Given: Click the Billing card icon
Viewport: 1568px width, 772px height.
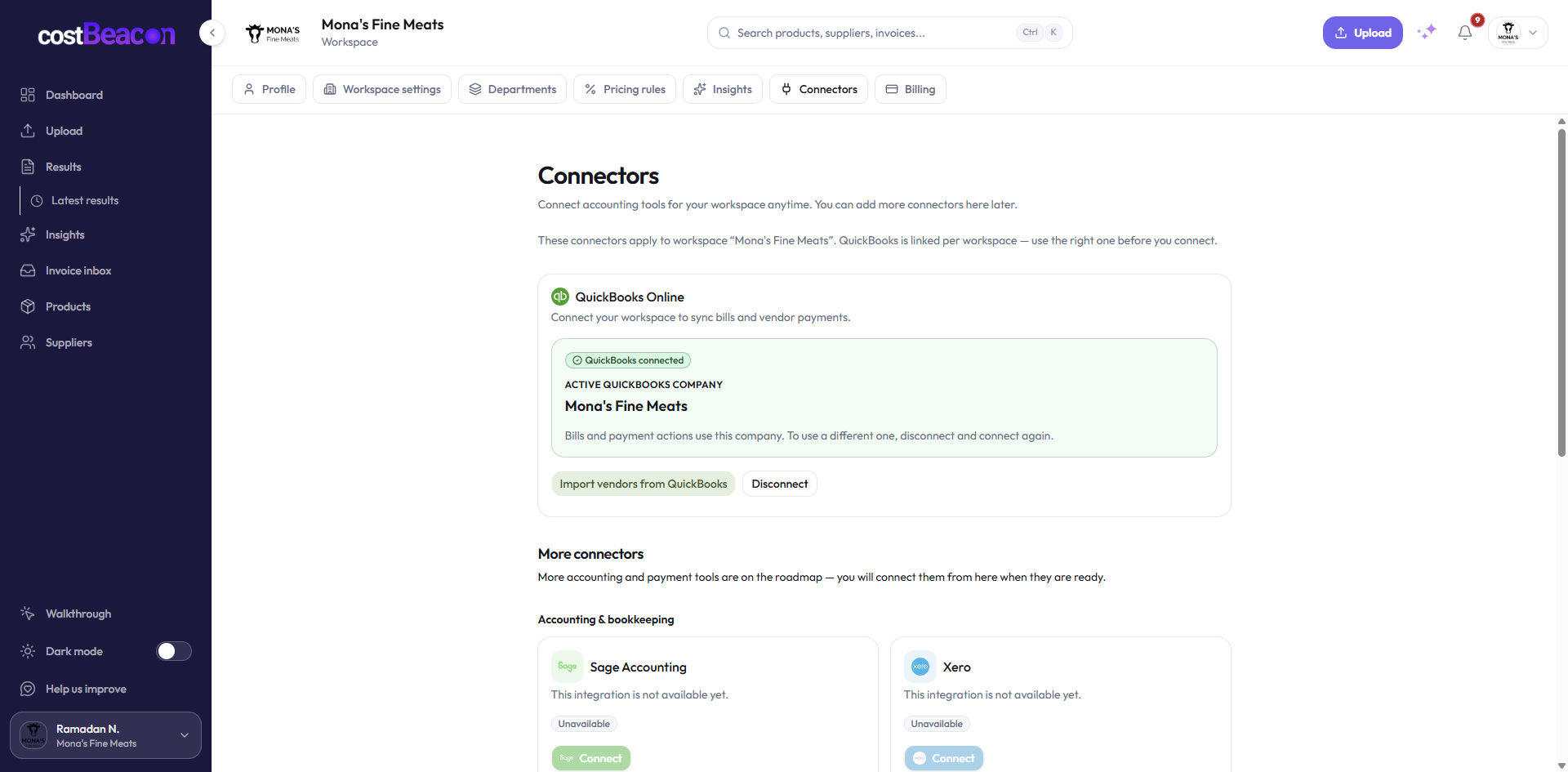Looking at the screenshot, I should pyautogui.click(x=892, y=89).
